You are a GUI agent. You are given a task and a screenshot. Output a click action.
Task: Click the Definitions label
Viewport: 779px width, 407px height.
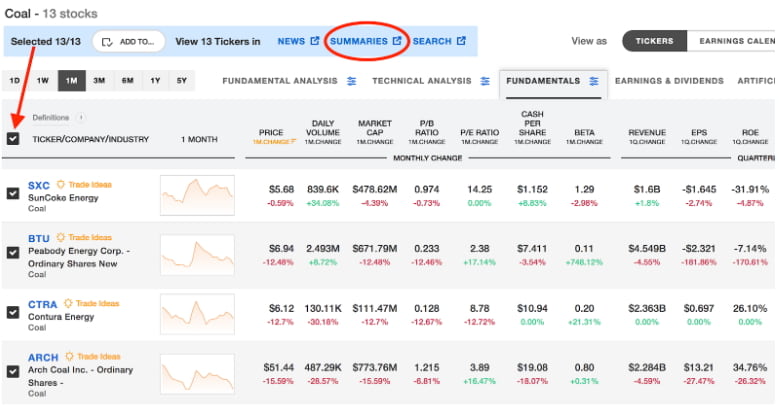point(51,118)
